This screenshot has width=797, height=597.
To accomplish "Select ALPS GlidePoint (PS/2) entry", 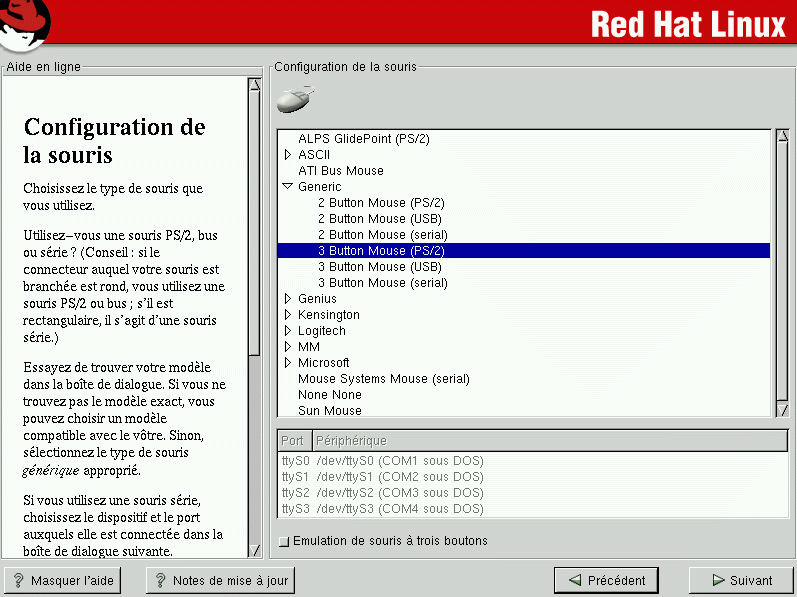I will (x=363, y=139).
